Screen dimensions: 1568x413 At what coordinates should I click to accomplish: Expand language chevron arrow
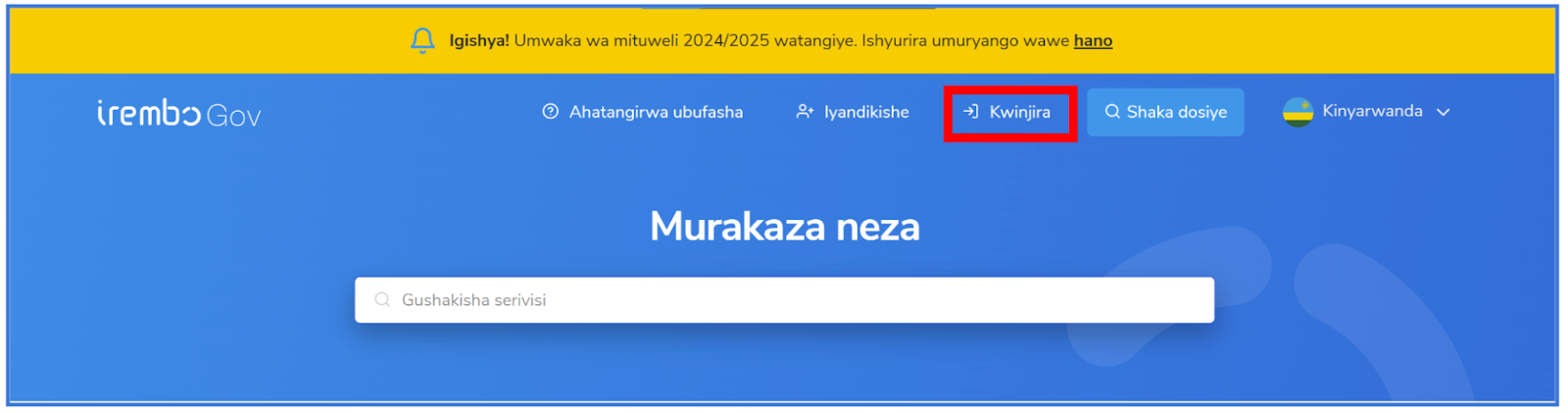click(1443, 112)
